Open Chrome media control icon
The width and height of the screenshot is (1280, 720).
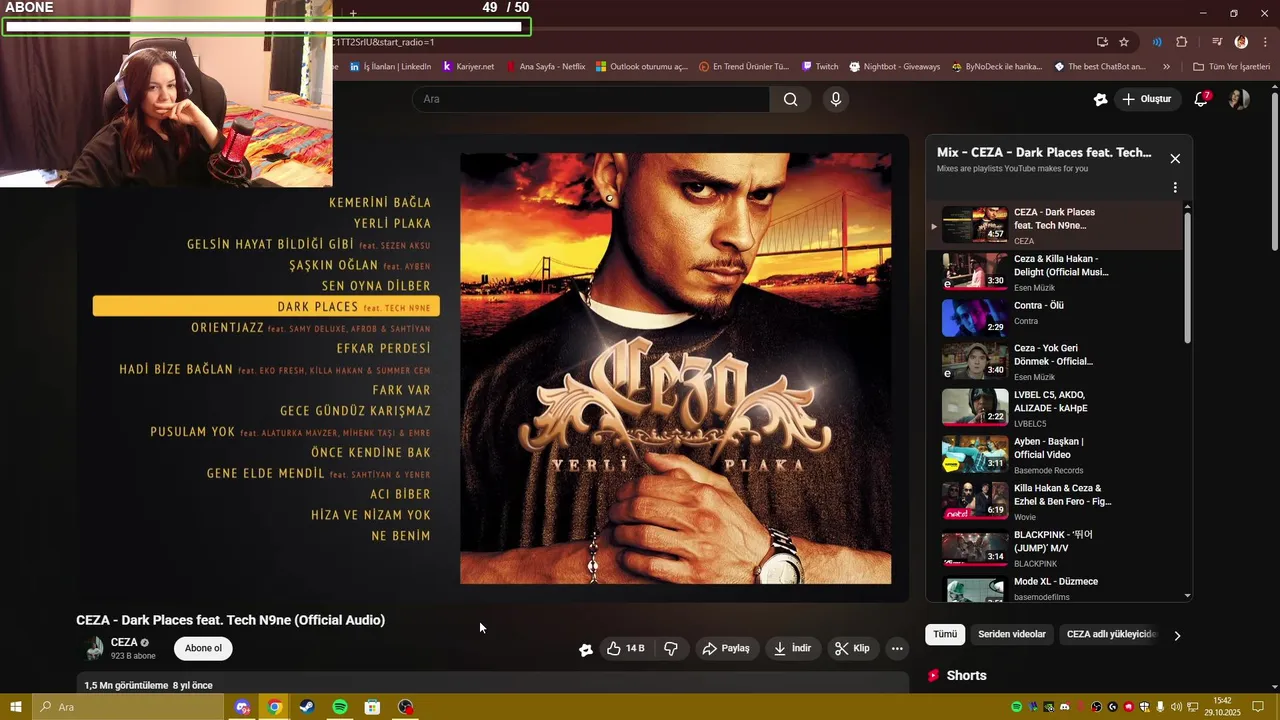pos(1217,42)
